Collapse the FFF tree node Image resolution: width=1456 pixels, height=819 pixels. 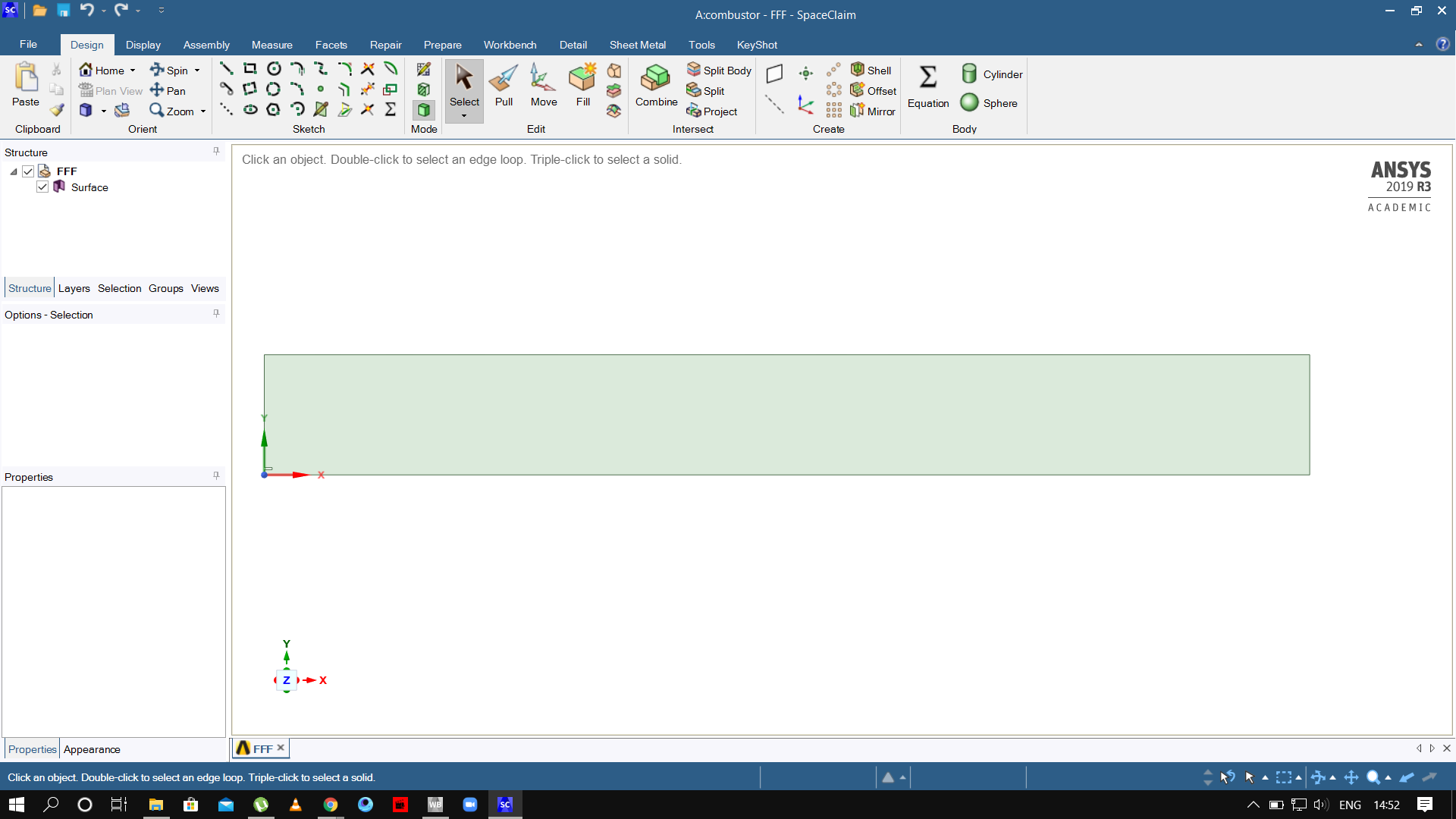pos(14,171)
